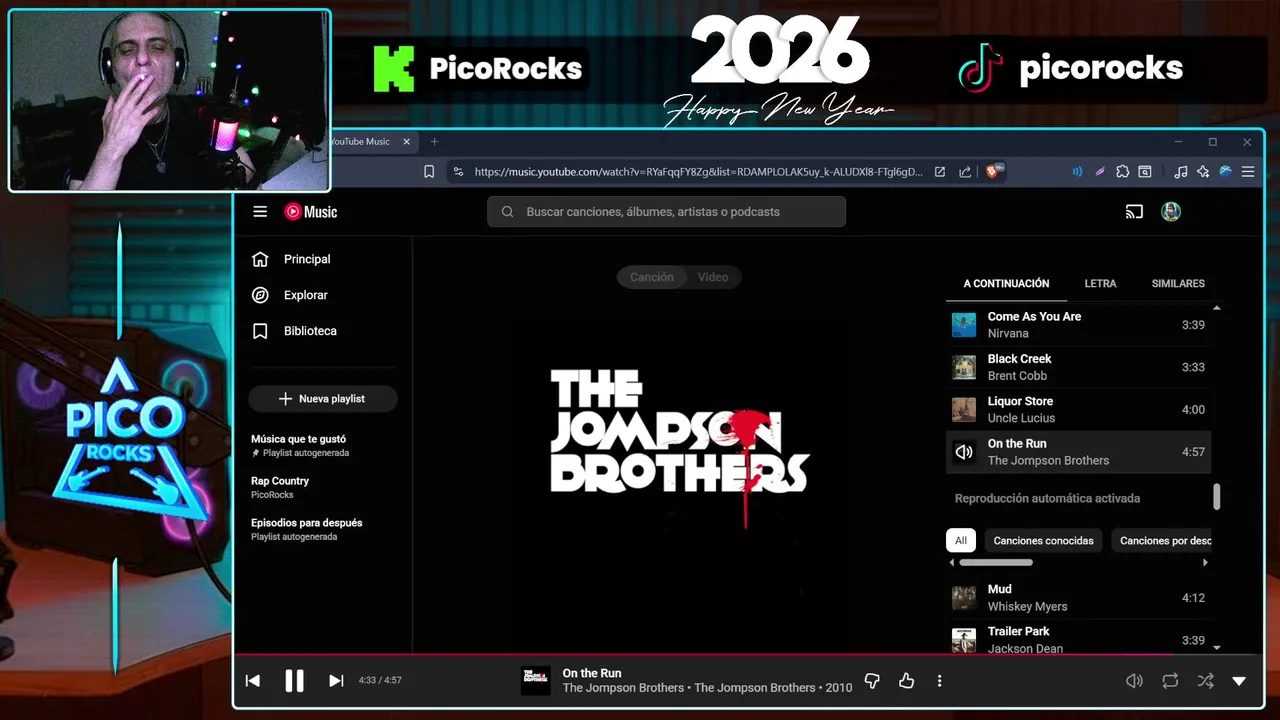Skip to the previous track
The height and width of the screenshot is (720, 1280).
(x=253, y=681)
